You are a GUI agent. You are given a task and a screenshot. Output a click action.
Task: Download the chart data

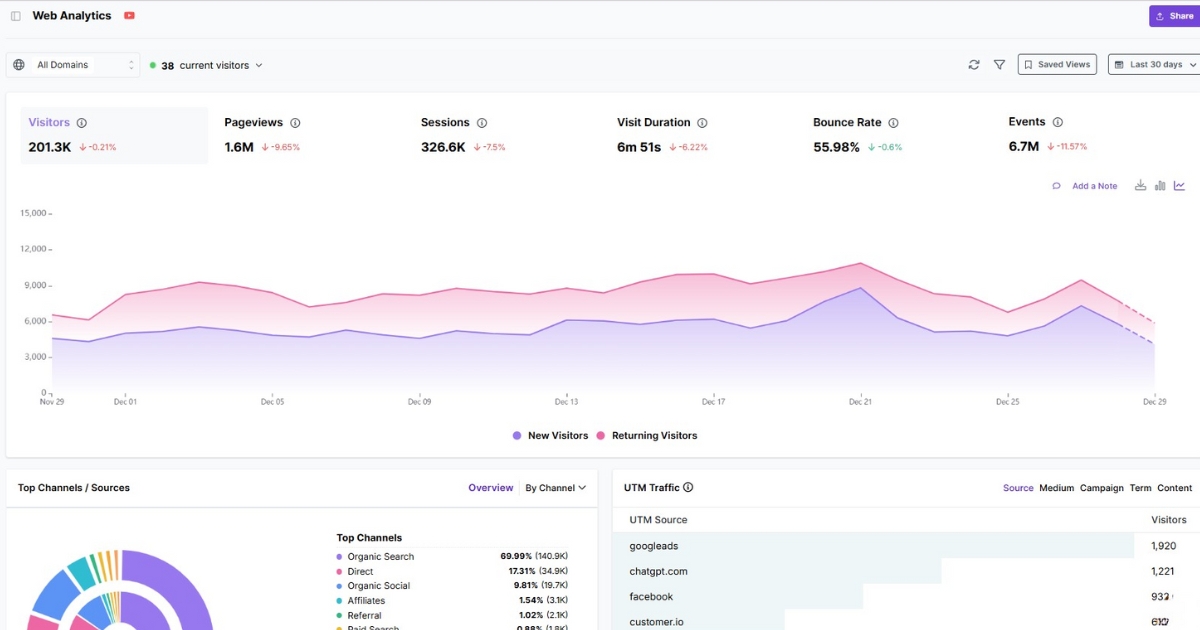(1140, 186)
